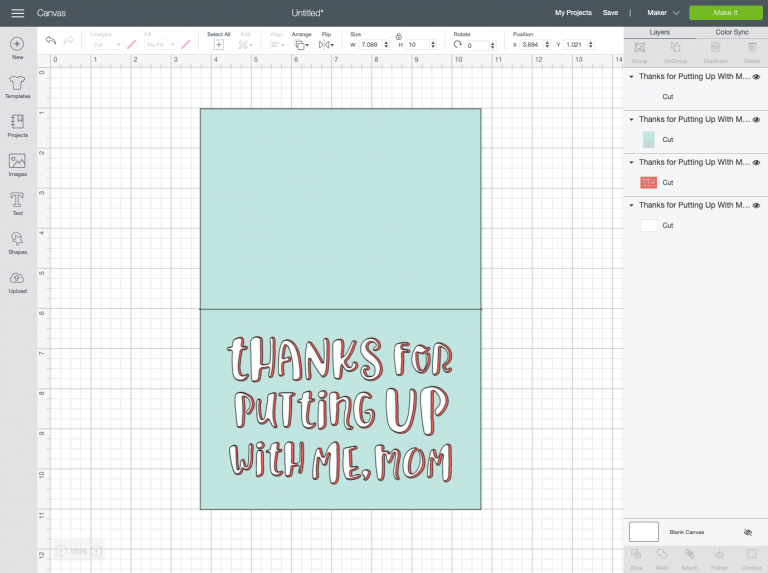Viewport: 768px width, 573px height.
Task: Select the white layer color swatch
Action: point(648,225)
